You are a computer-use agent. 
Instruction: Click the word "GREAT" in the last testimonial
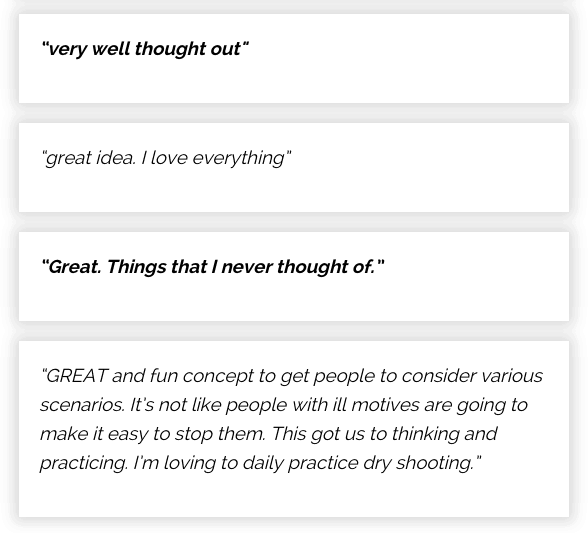77,376
